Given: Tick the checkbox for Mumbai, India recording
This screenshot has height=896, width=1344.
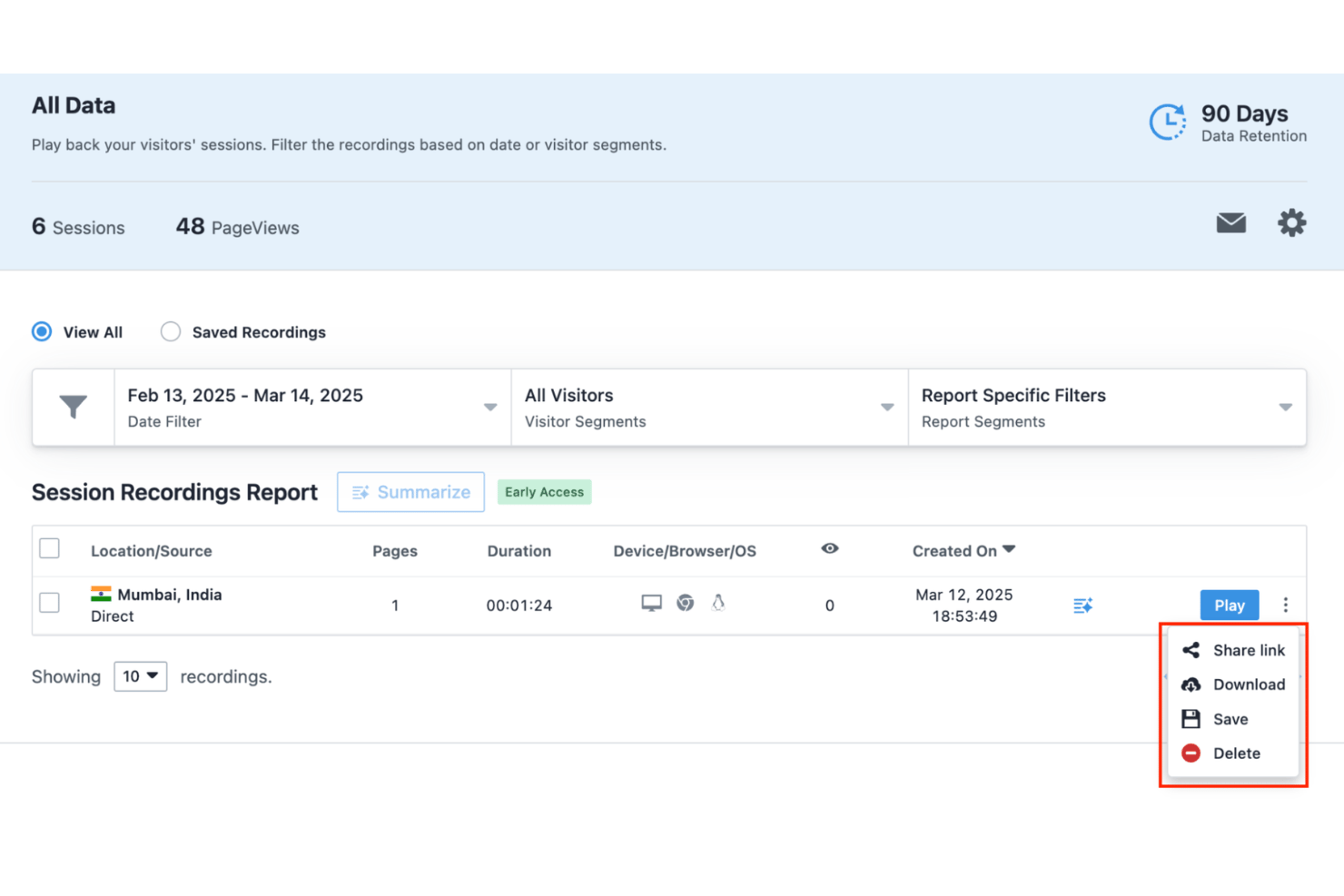Looking at the screenshot, I should pyautogui.click(x=50, y=603).
